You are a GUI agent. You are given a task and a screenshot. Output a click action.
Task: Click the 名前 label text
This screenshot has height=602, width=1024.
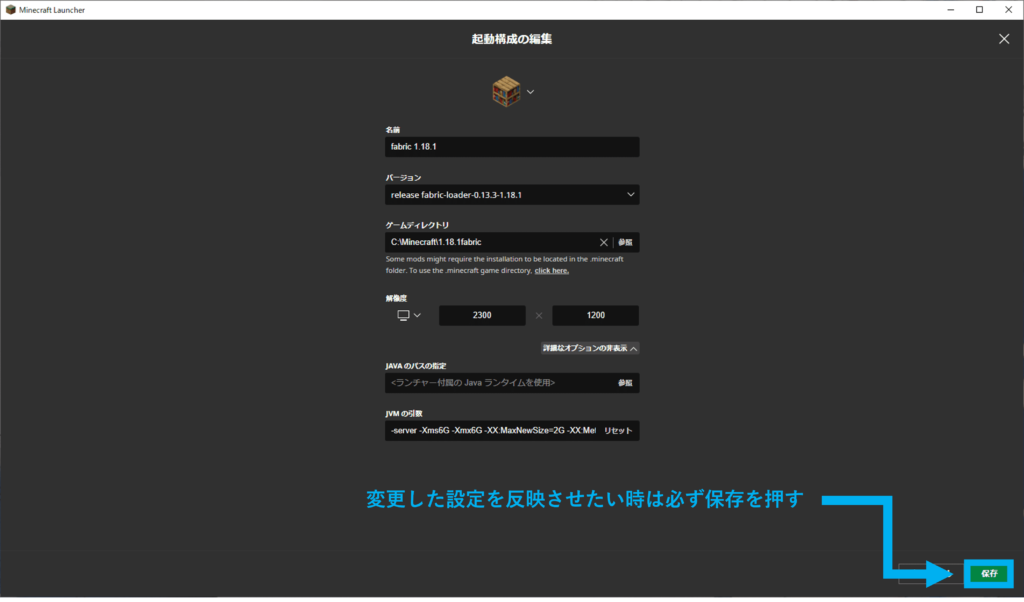(x=392, y=130)
